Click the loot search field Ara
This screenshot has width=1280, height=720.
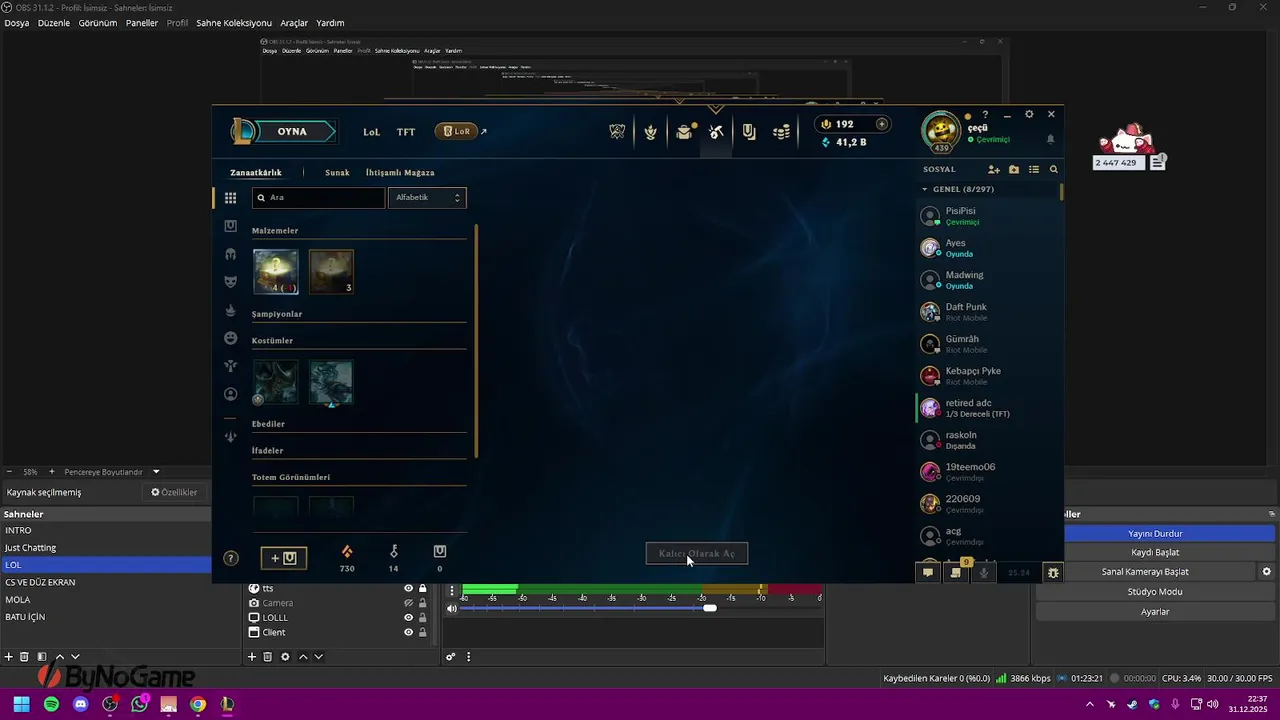point(319,198)
